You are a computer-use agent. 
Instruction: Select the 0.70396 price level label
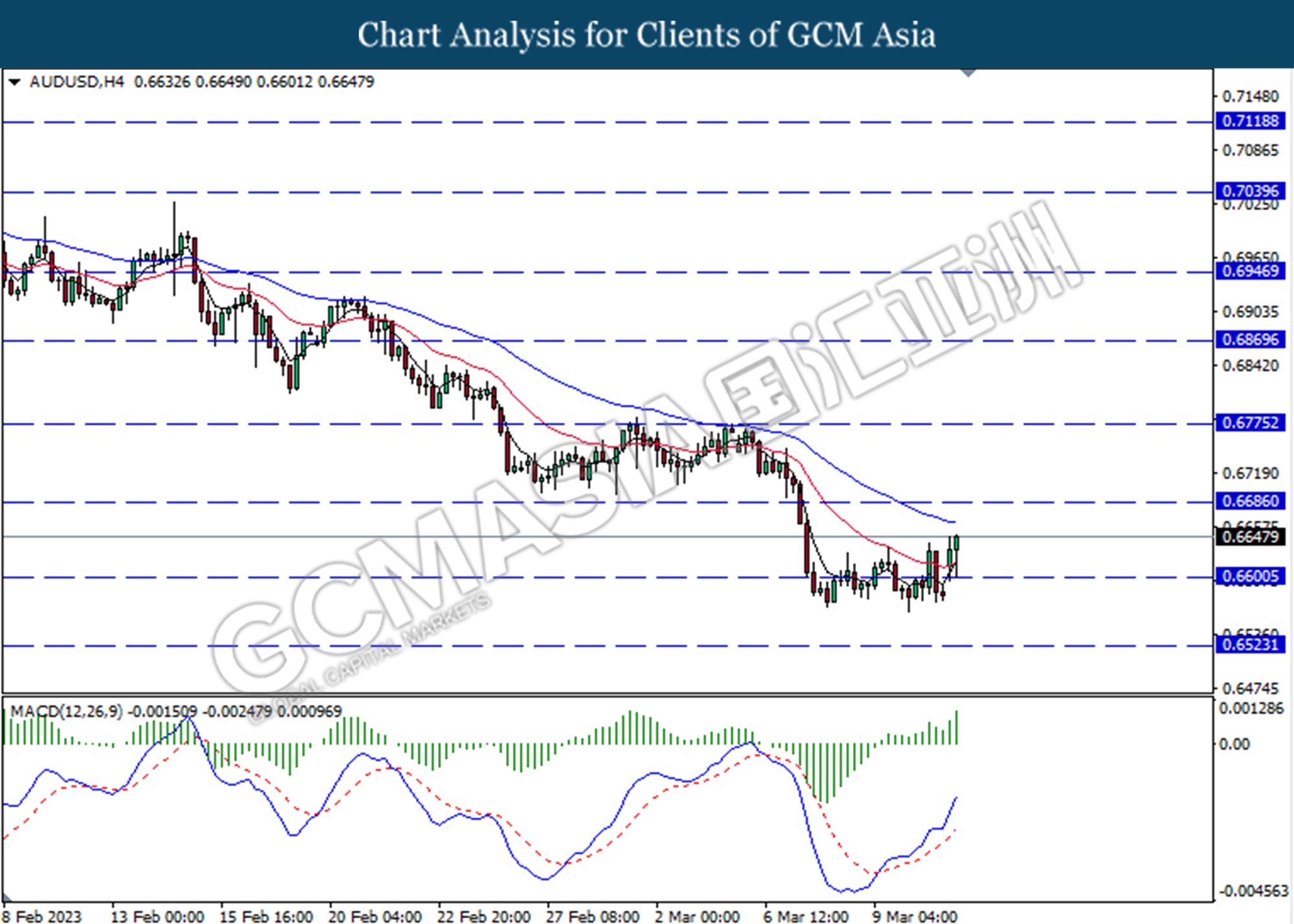1250,191
